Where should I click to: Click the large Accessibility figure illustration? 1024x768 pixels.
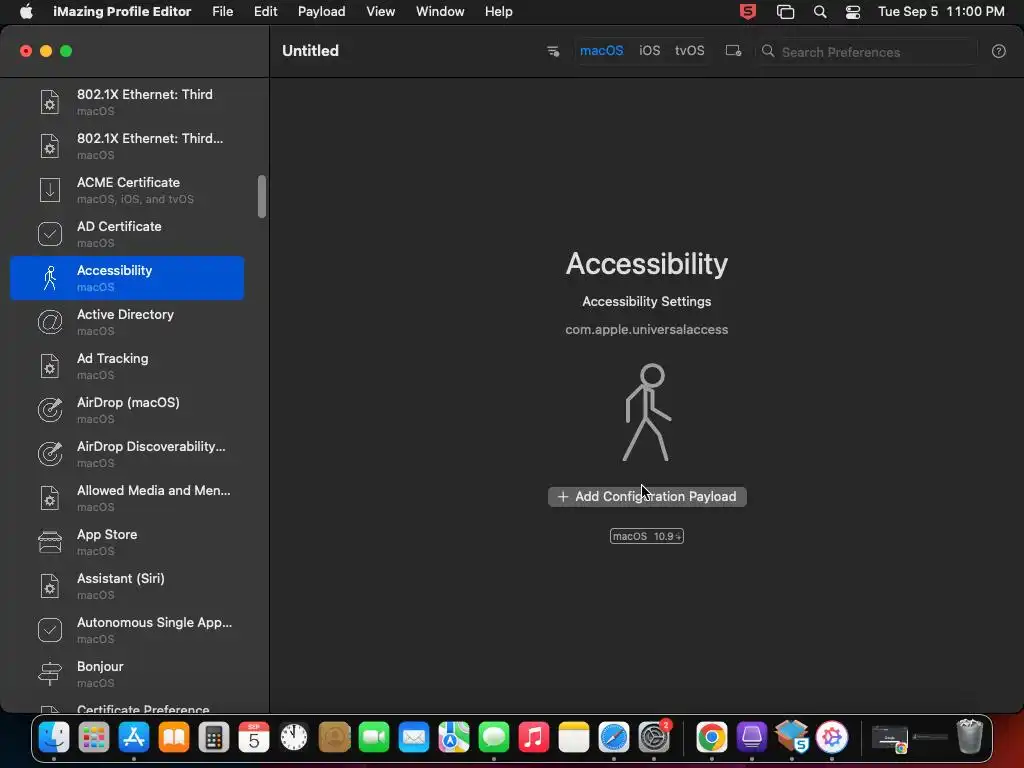[647, 412]
